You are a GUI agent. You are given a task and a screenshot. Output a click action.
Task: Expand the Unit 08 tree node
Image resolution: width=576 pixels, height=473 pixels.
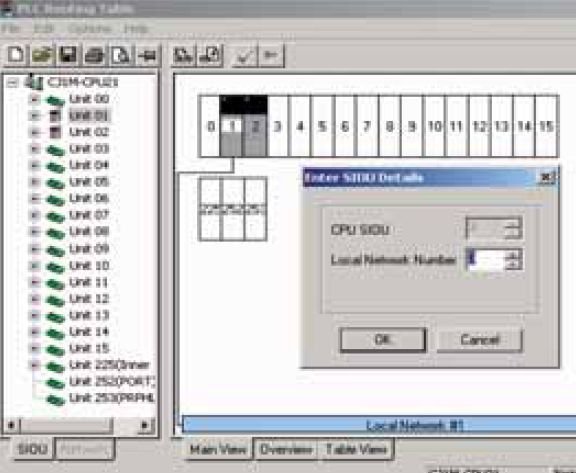35,232
